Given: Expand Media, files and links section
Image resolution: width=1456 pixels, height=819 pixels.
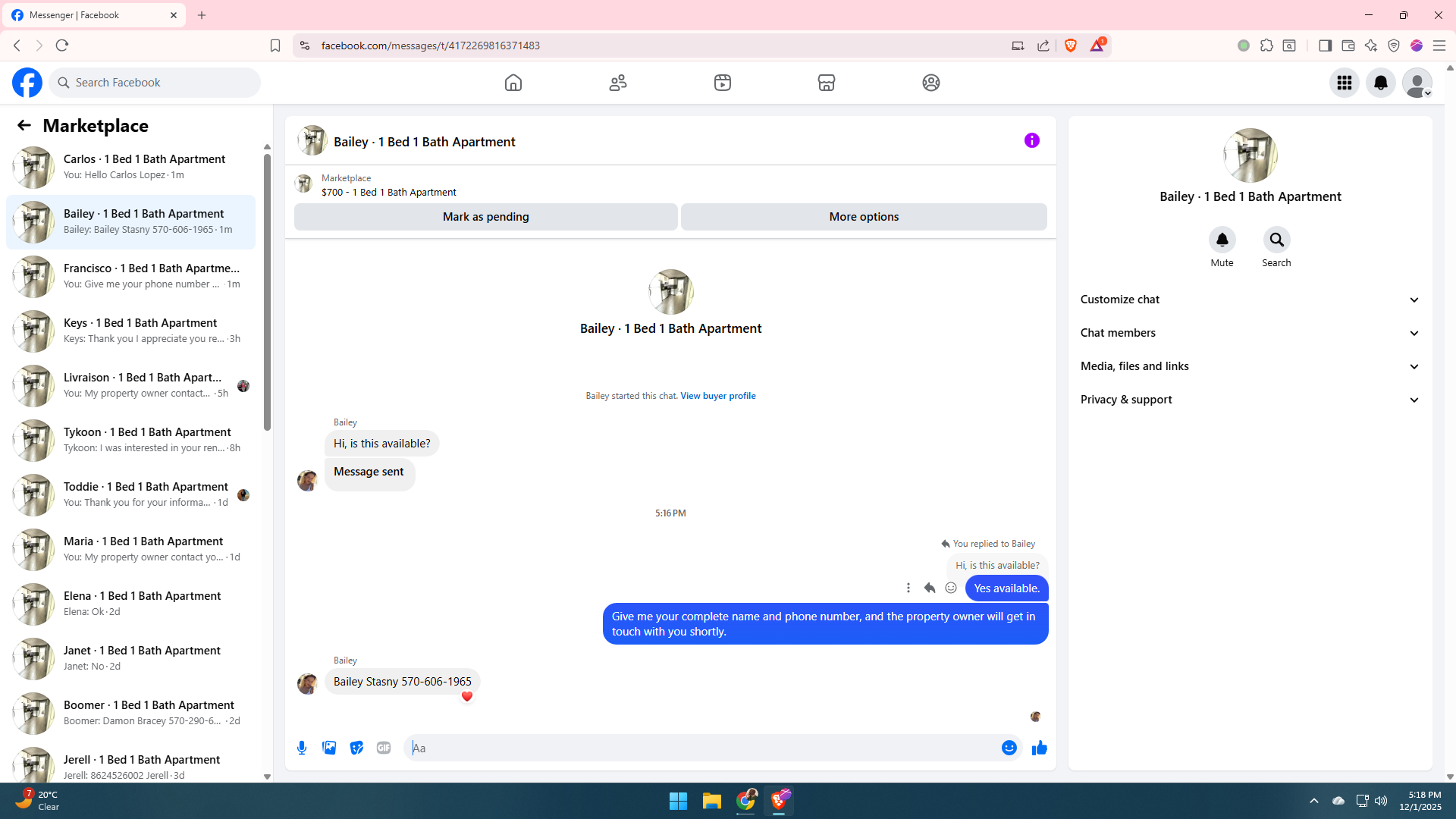Looking at the screenshot, I should 1250,366.
